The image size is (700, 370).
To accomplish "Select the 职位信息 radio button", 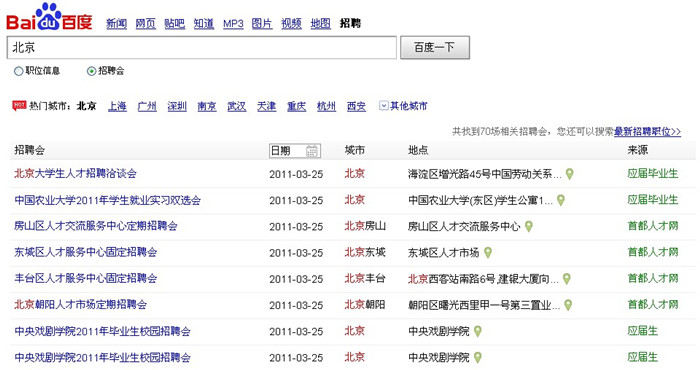I will tap(18, 71).
